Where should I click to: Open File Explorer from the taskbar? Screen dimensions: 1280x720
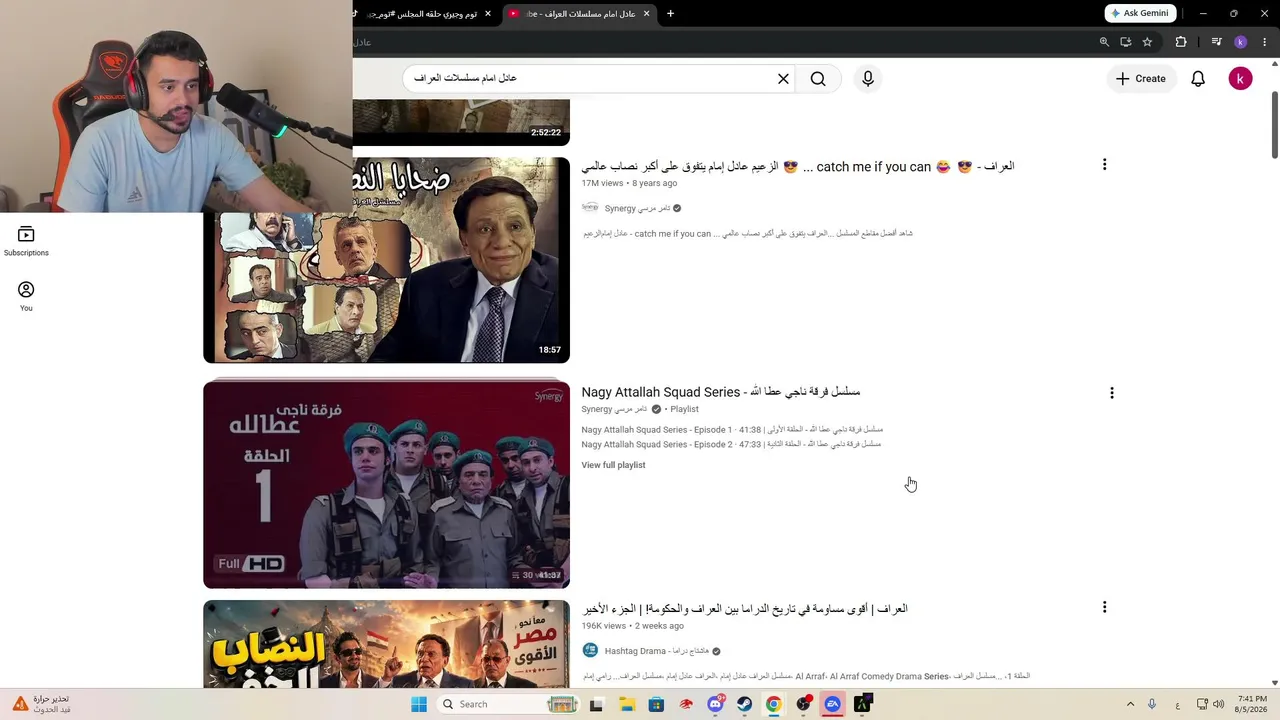click(626, 704)
